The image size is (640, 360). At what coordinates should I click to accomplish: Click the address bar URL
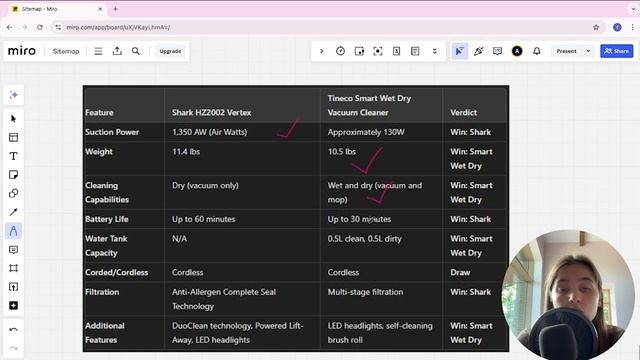click(118, 27)
